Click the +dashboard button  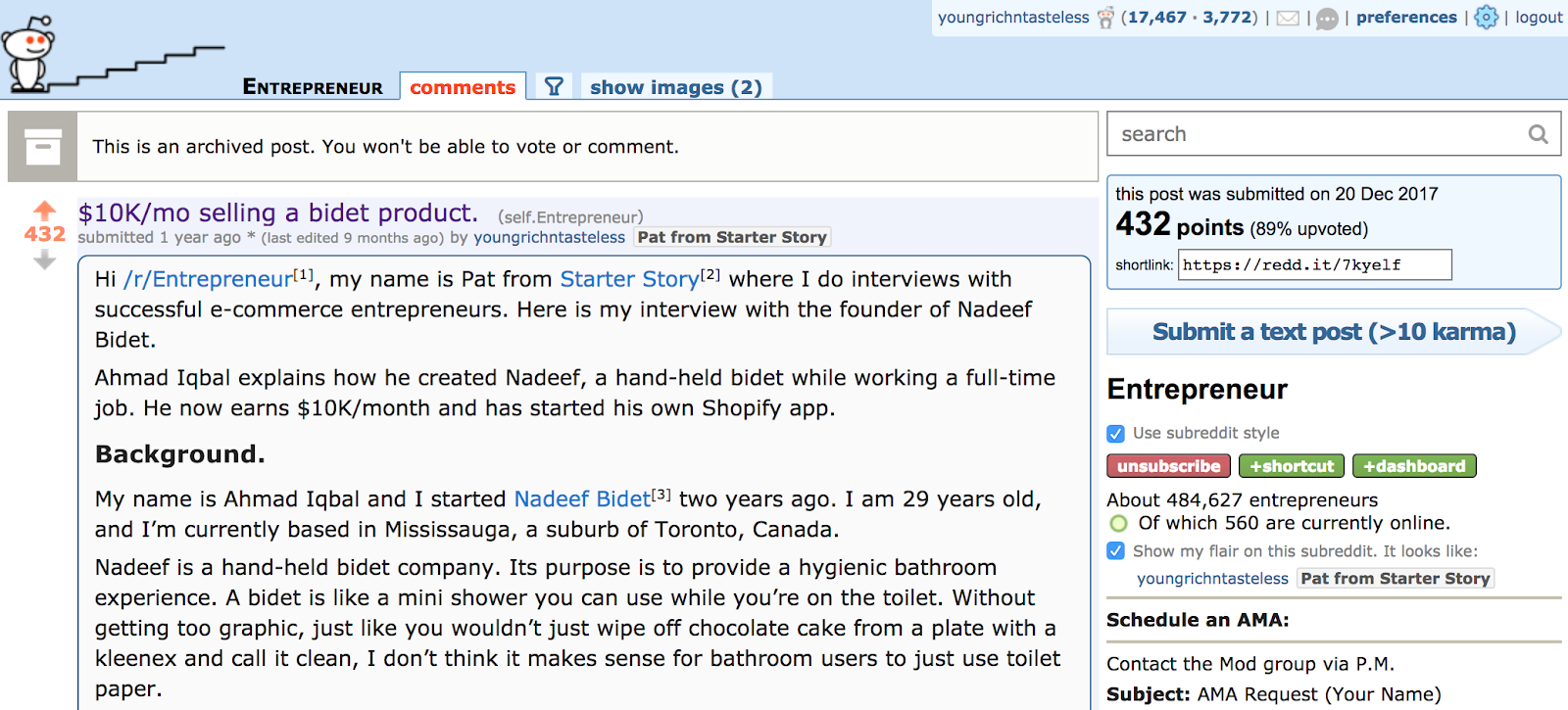1413,466
